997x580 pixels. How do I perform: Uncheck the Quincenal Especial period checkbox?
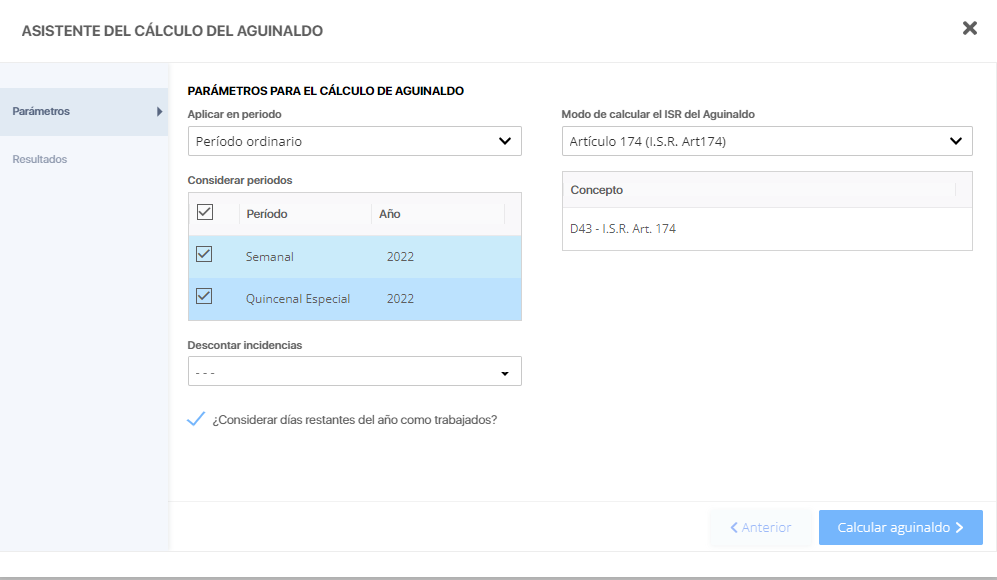(x=205, y=297)
